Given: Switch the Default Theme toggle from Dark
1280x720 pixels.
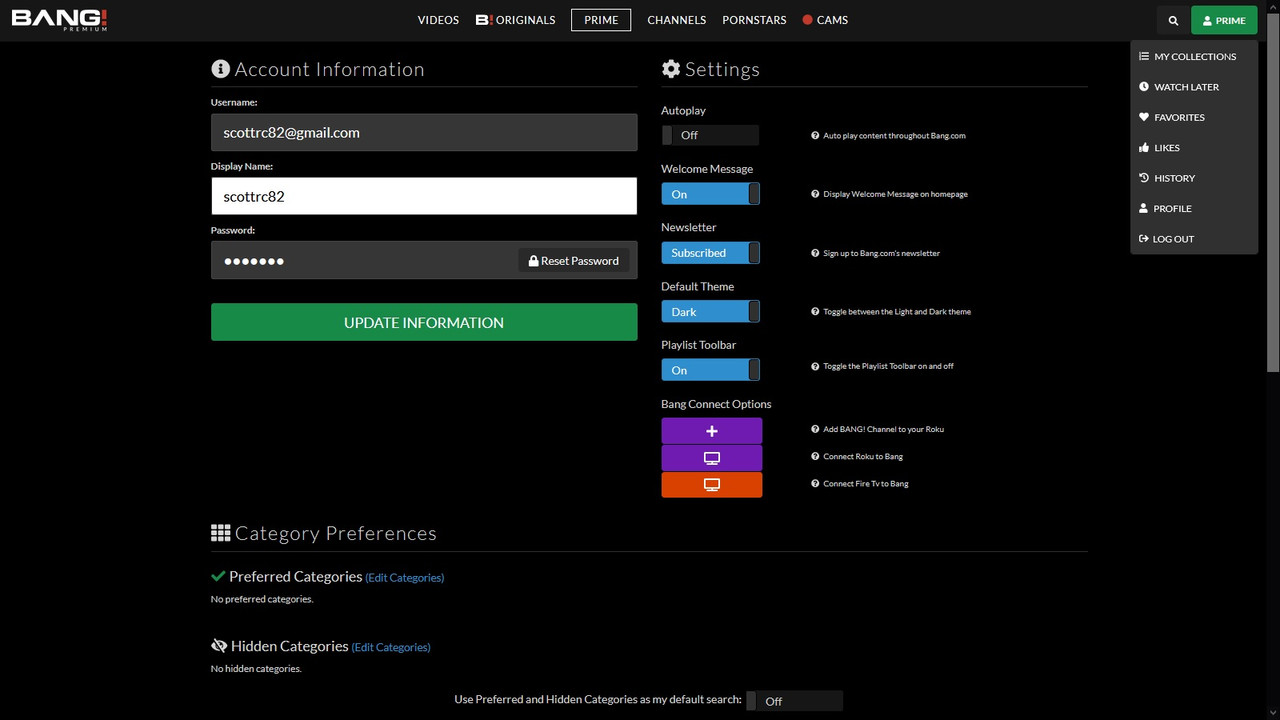Looking at the screenshot, I should [710, 312].
